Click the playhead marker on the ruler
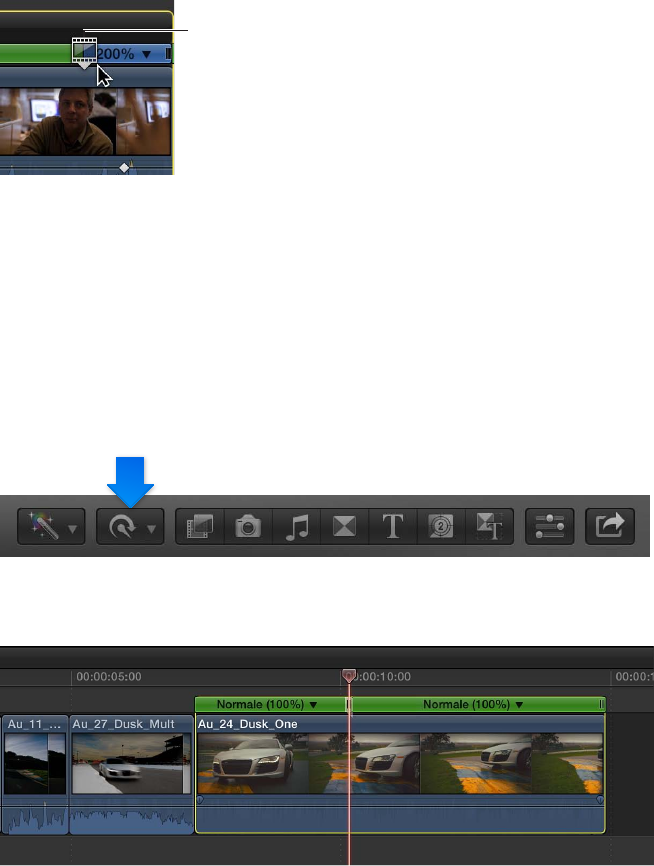 (349, 676)
